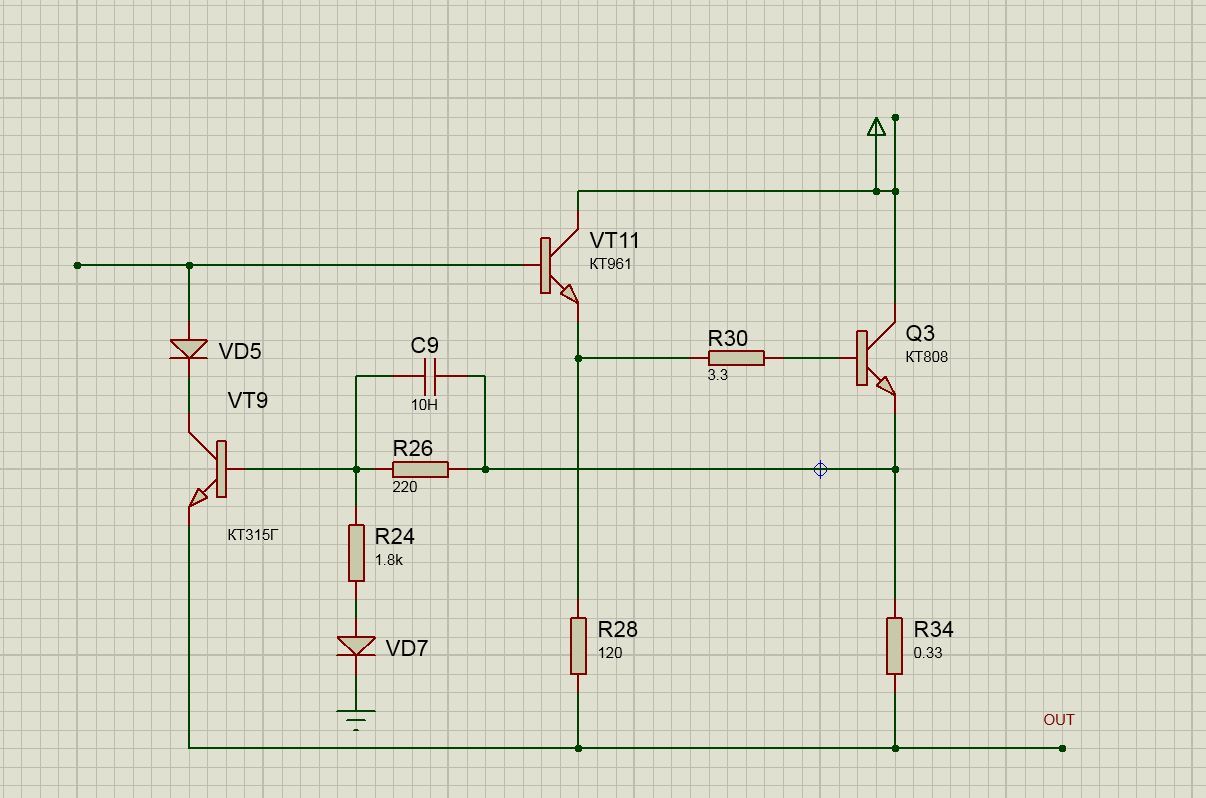Viewport: 1206px width, 798px height.
Task: Select the "R26" reference label
Action: [413, 448]
